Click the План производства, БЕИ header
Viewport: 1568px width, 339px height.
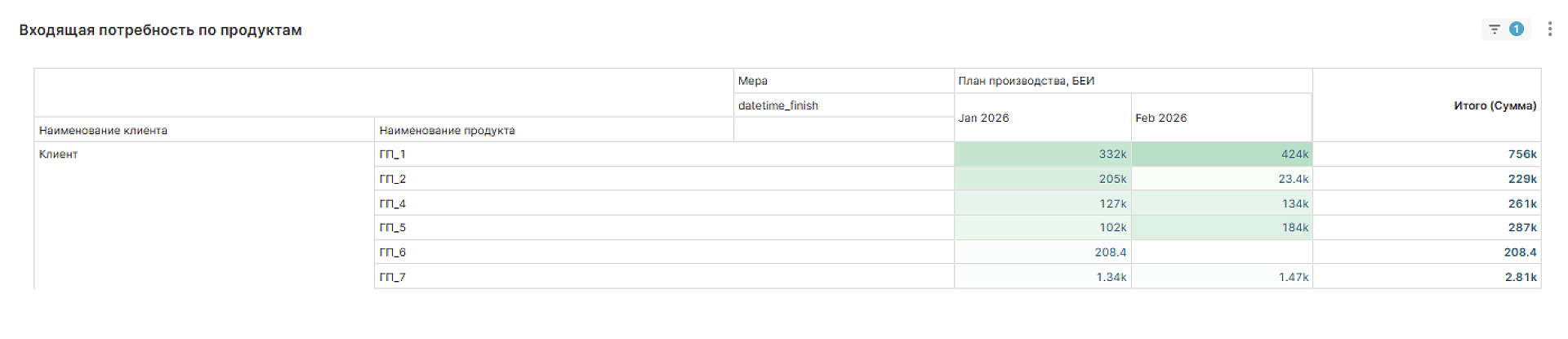point(1026,81)
